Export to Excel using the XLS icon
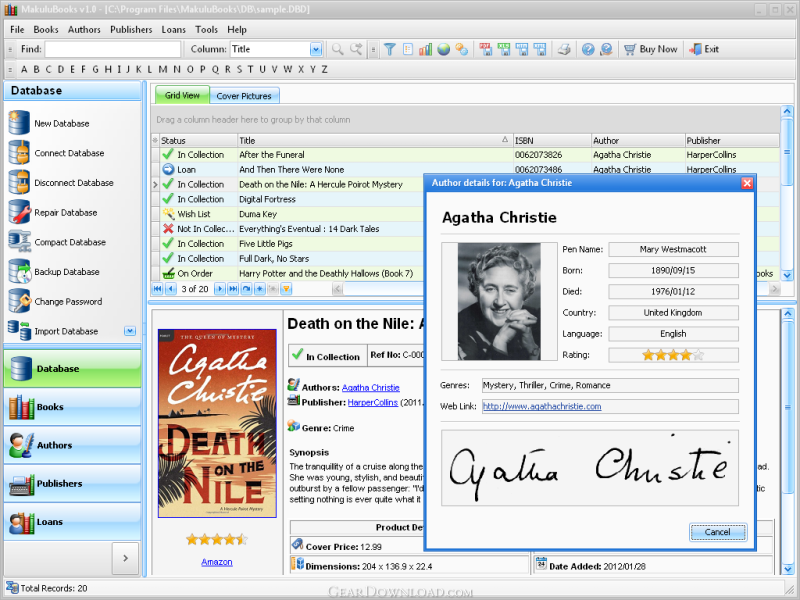The width and height of the screenshot is (800, 600). [504, 49]
